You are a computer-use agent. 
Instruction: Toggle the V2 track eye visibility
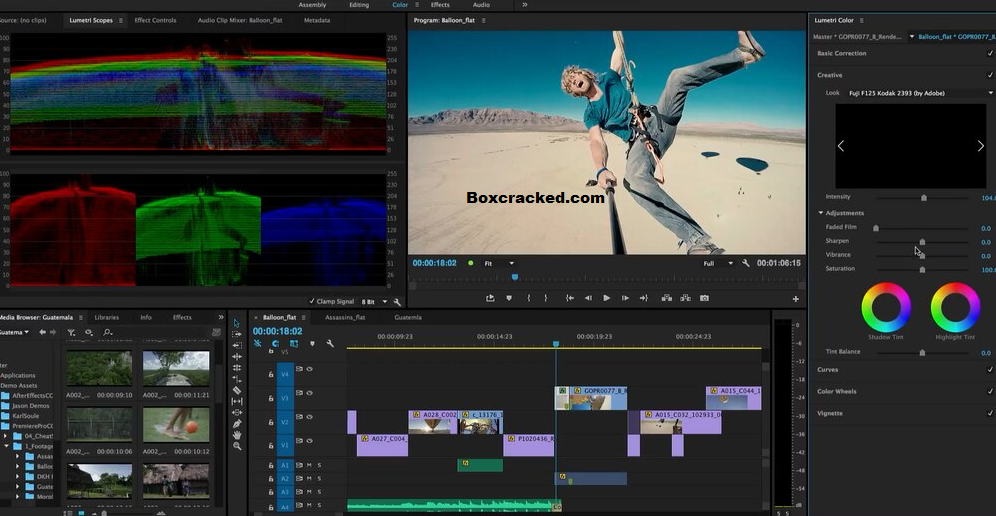pyautogui.click(x=310, y=417)
